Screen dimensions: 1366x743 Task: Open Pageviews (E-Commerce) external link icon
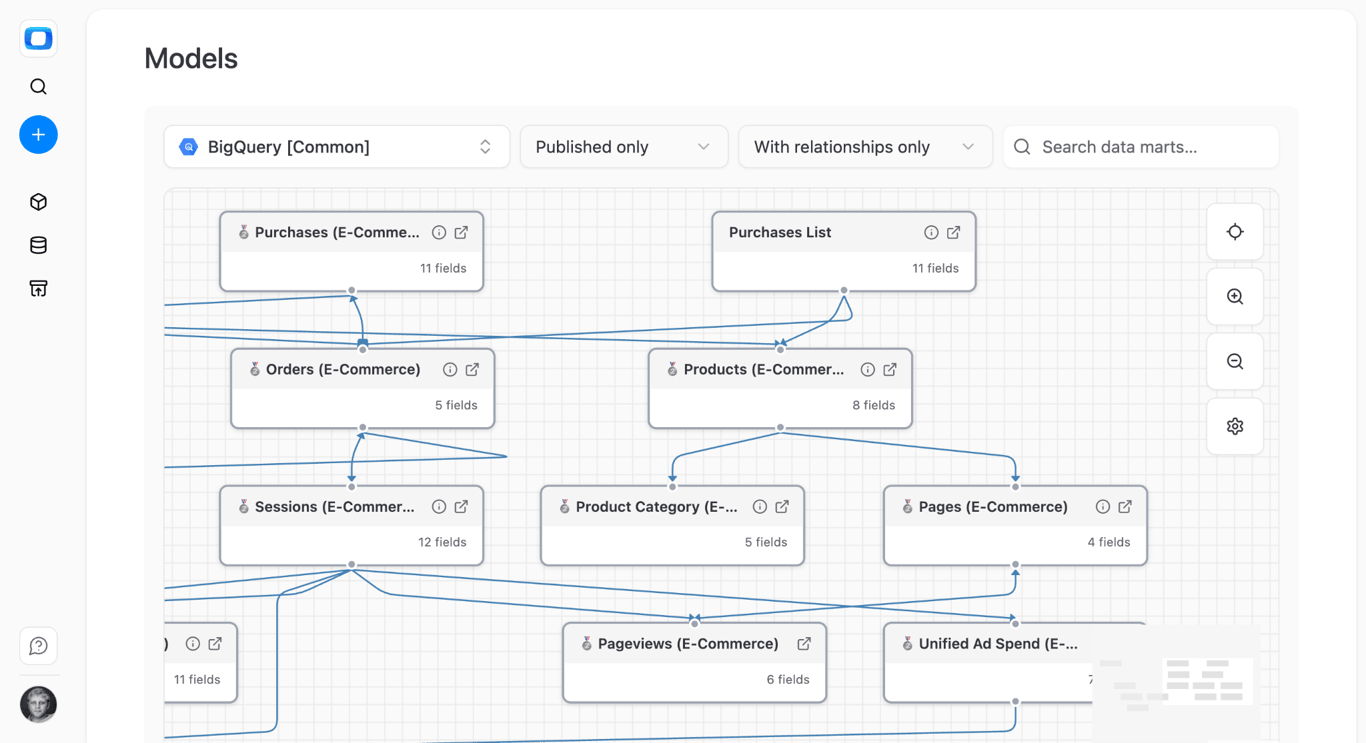pyautogui.click(x=804, y=644)
